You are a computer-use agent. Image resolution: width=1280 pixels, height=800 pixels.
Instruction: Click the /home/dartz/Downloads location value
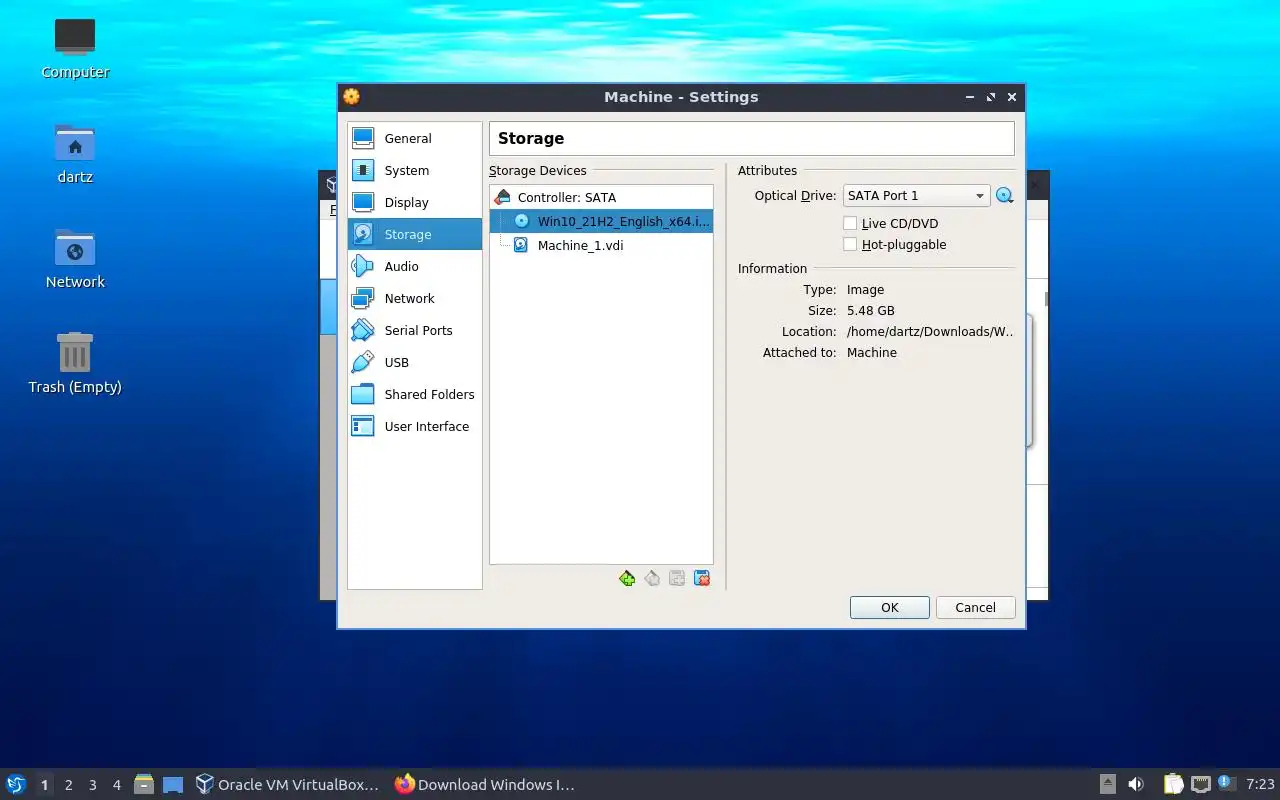click(x=930, y=332)
